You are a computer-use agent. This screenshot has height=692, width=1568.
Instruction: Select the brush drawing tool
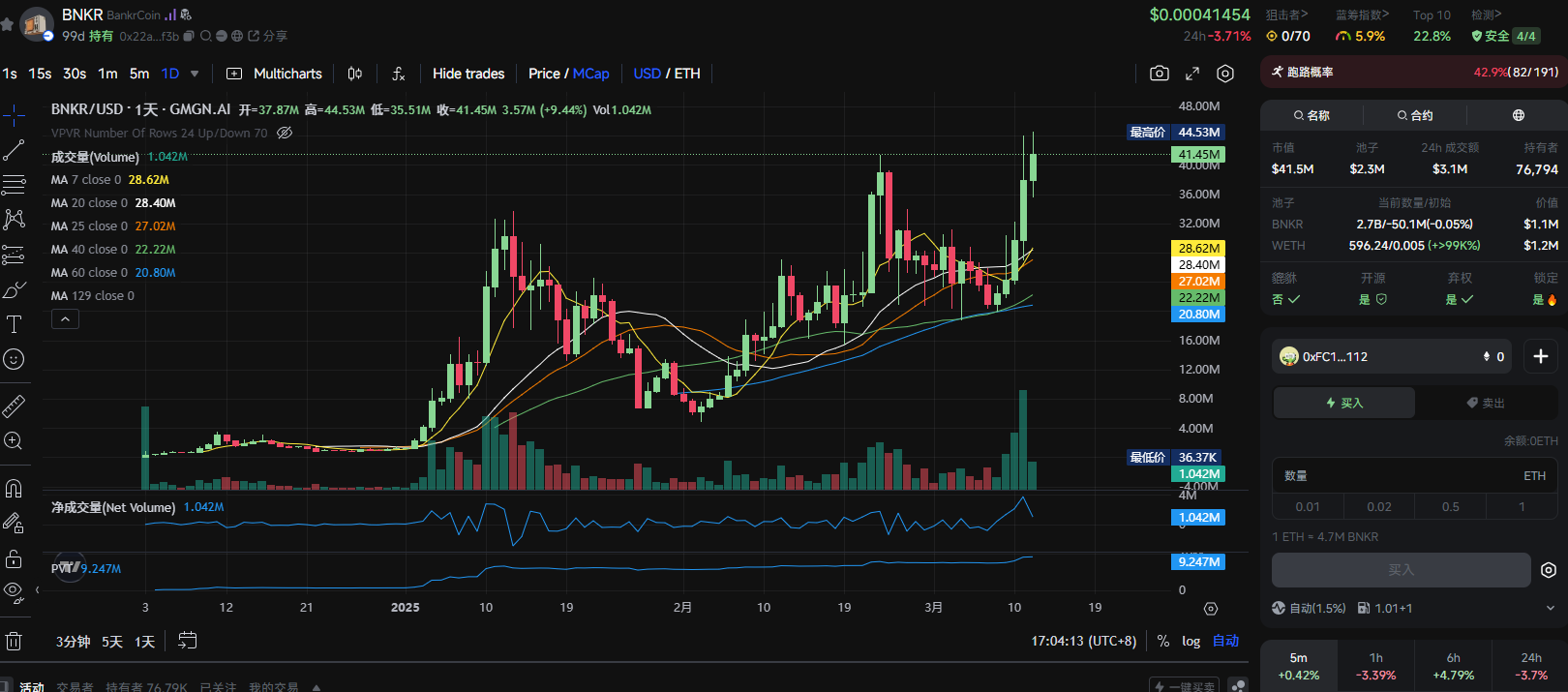(x=14, y=289)
